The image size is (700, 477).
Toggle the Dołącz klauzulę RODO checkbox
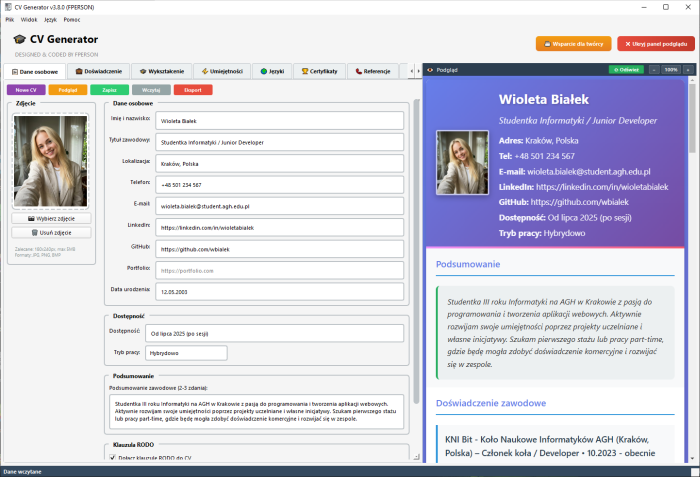click(112, 457)
